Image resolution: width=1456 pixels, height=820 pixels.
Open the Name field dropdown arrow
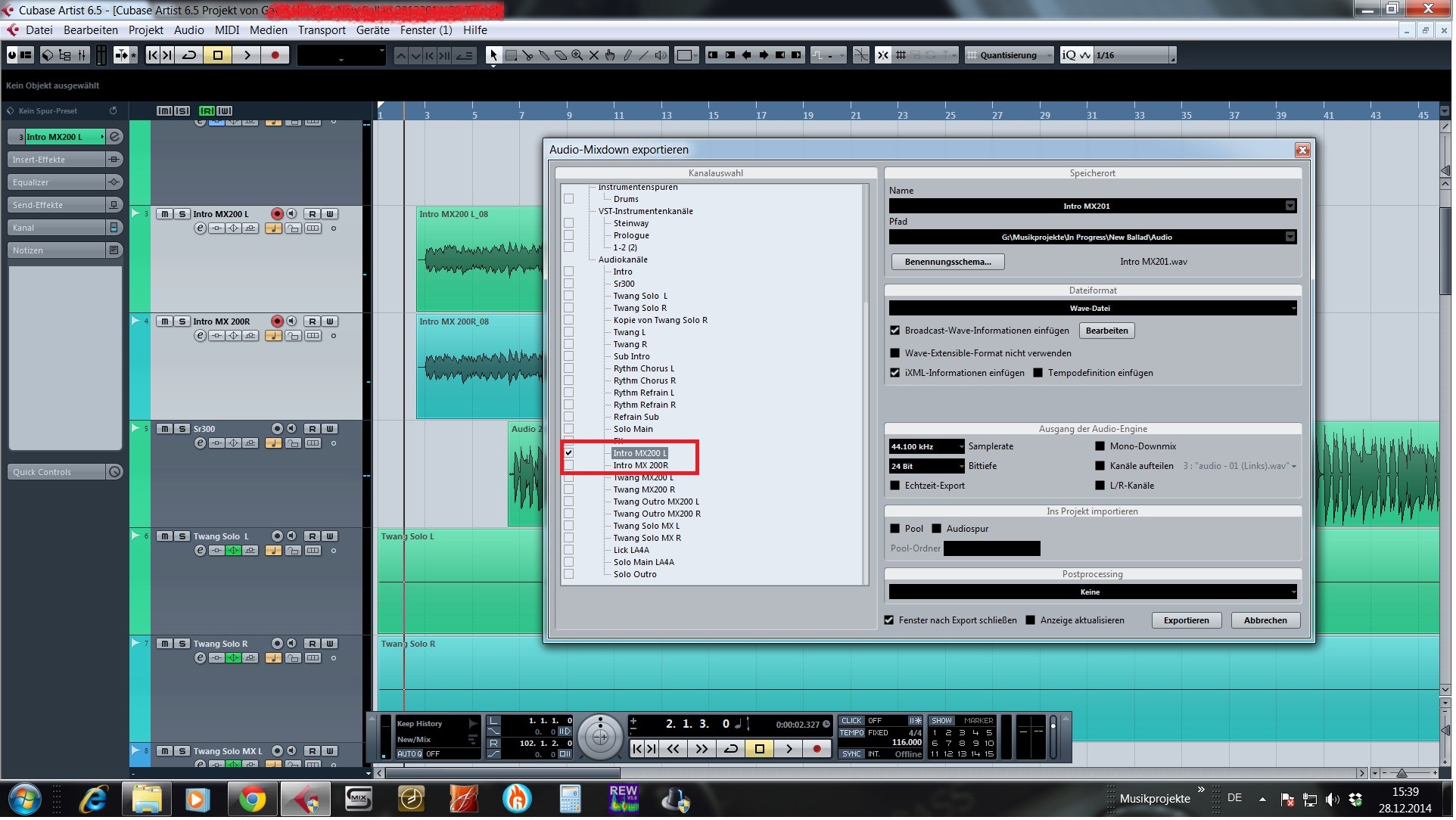1292,207
